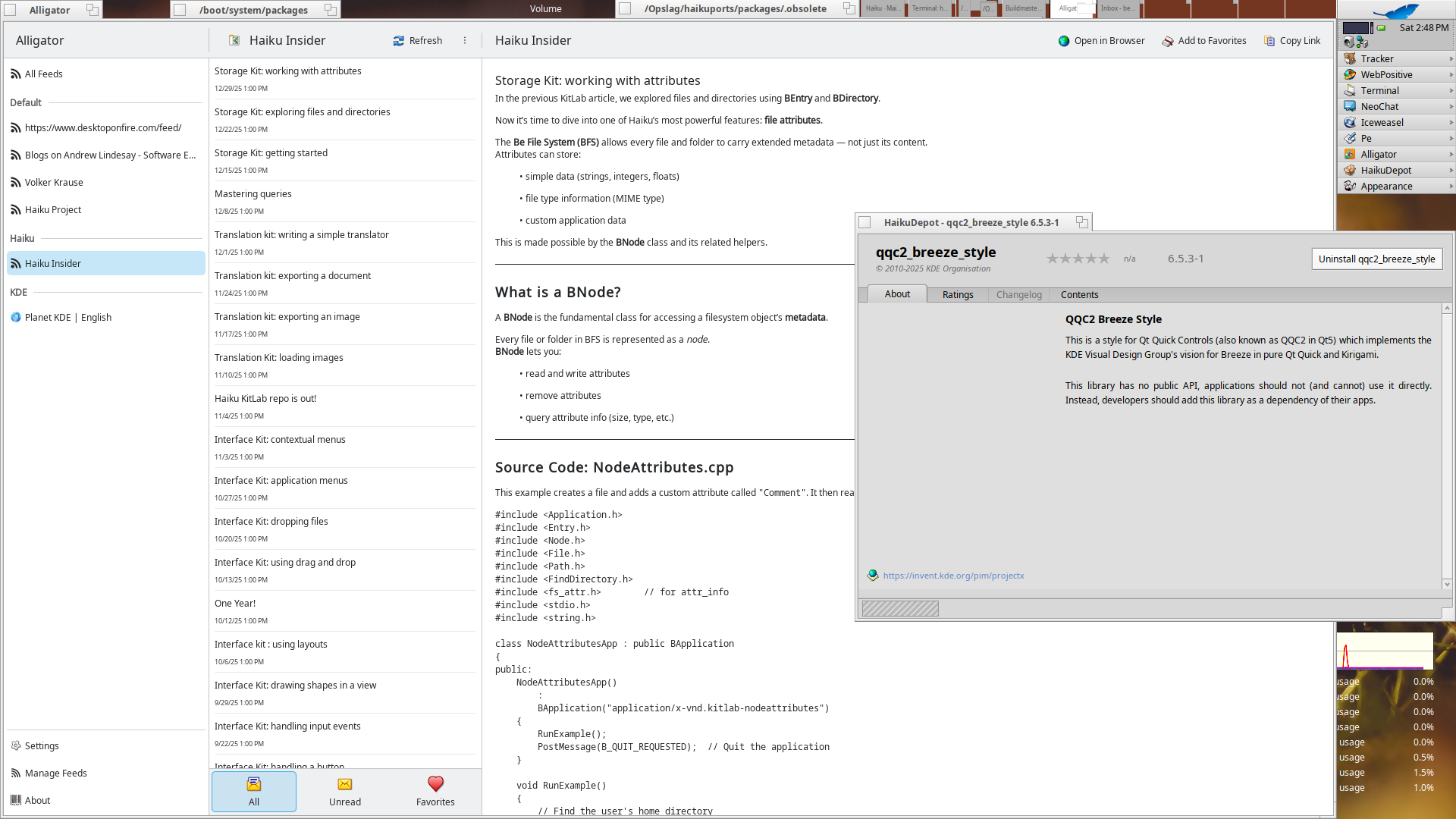
Task: Switch to the Contents tab in HaikuDepot
Action: (x=1079, y=295)
